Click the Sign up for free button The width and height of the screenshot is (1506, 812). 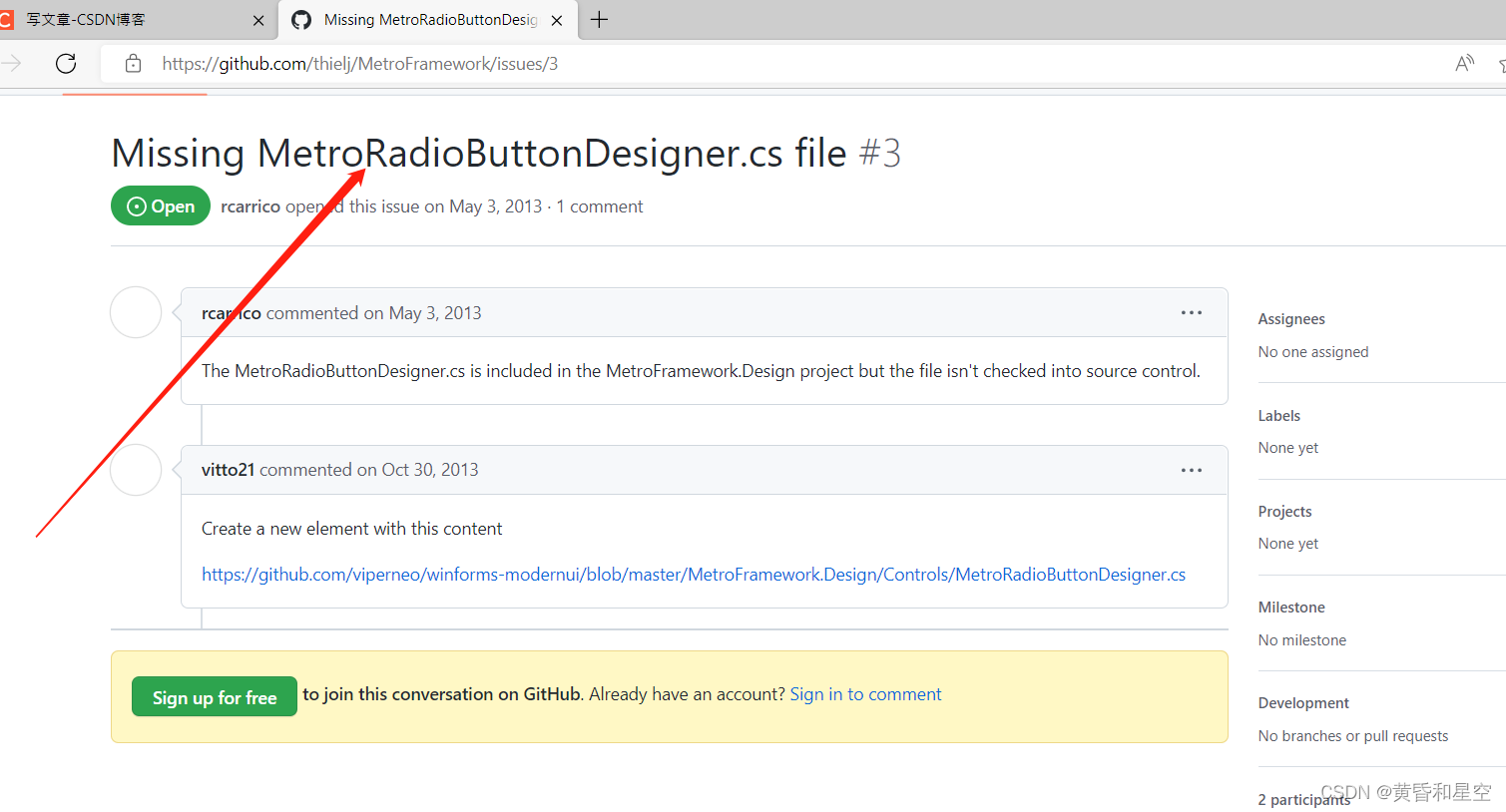click(214, 696)
